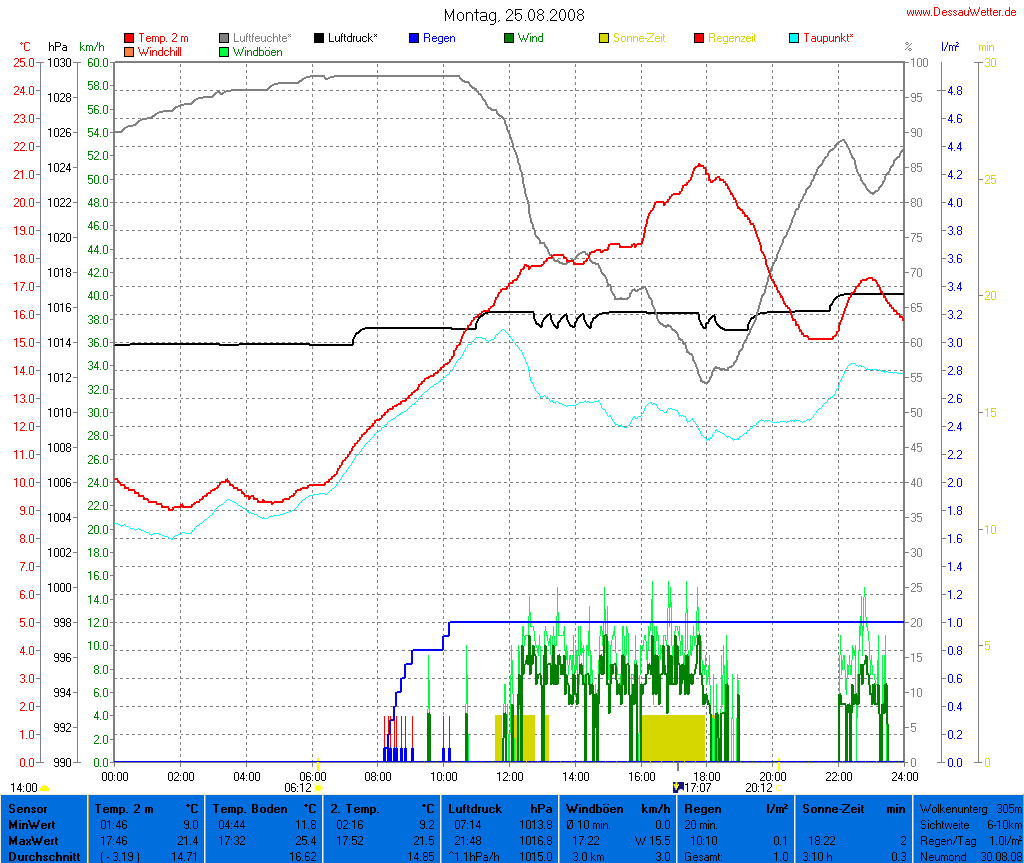Click the sunset icon next to 20:12
The width and height of the screenshot is (1024, 863).
[x=777, y=788]
